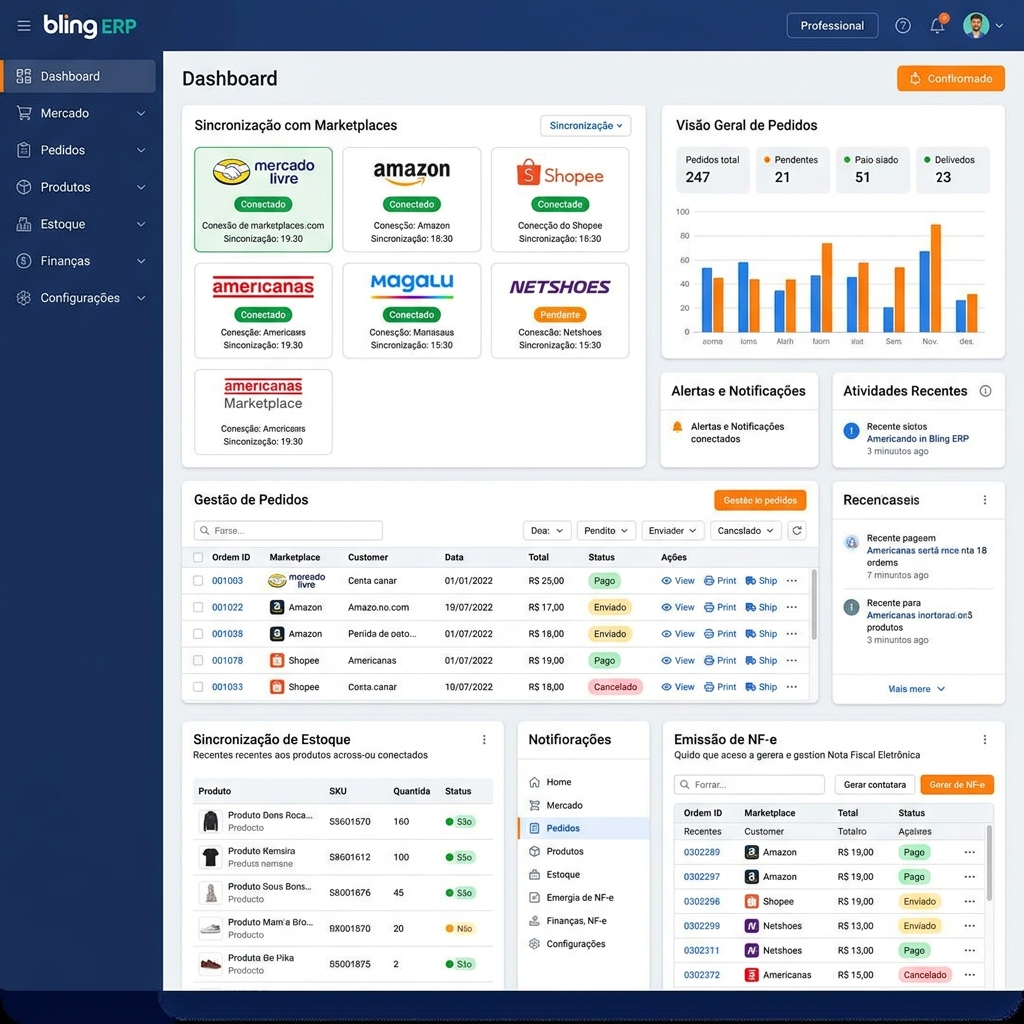Image resolution: width=1024 pixels, height=1024 pixels.
Task: Open the Doa filter dropdown
Action: 547,530
